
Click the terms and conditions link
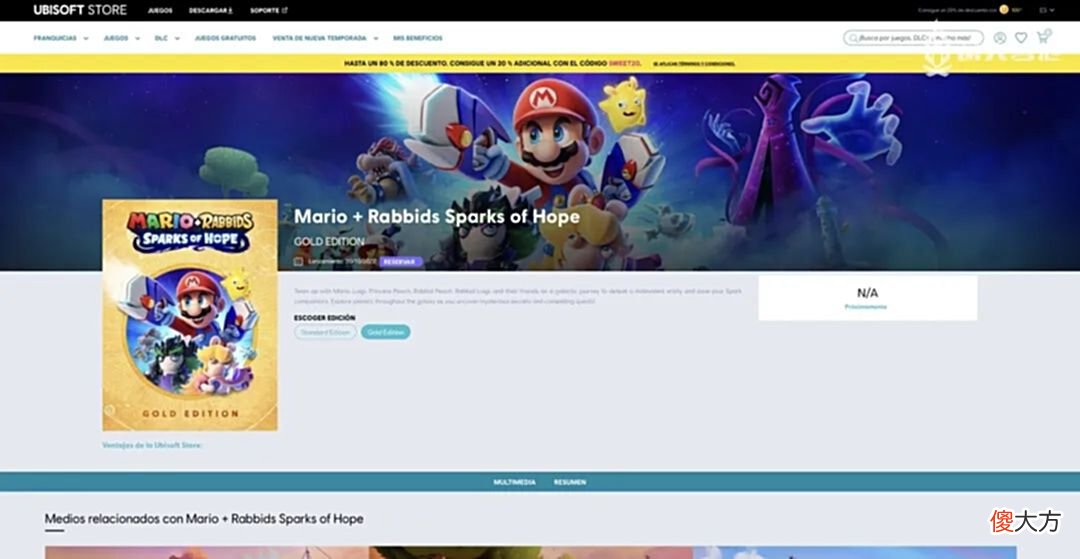694,63
